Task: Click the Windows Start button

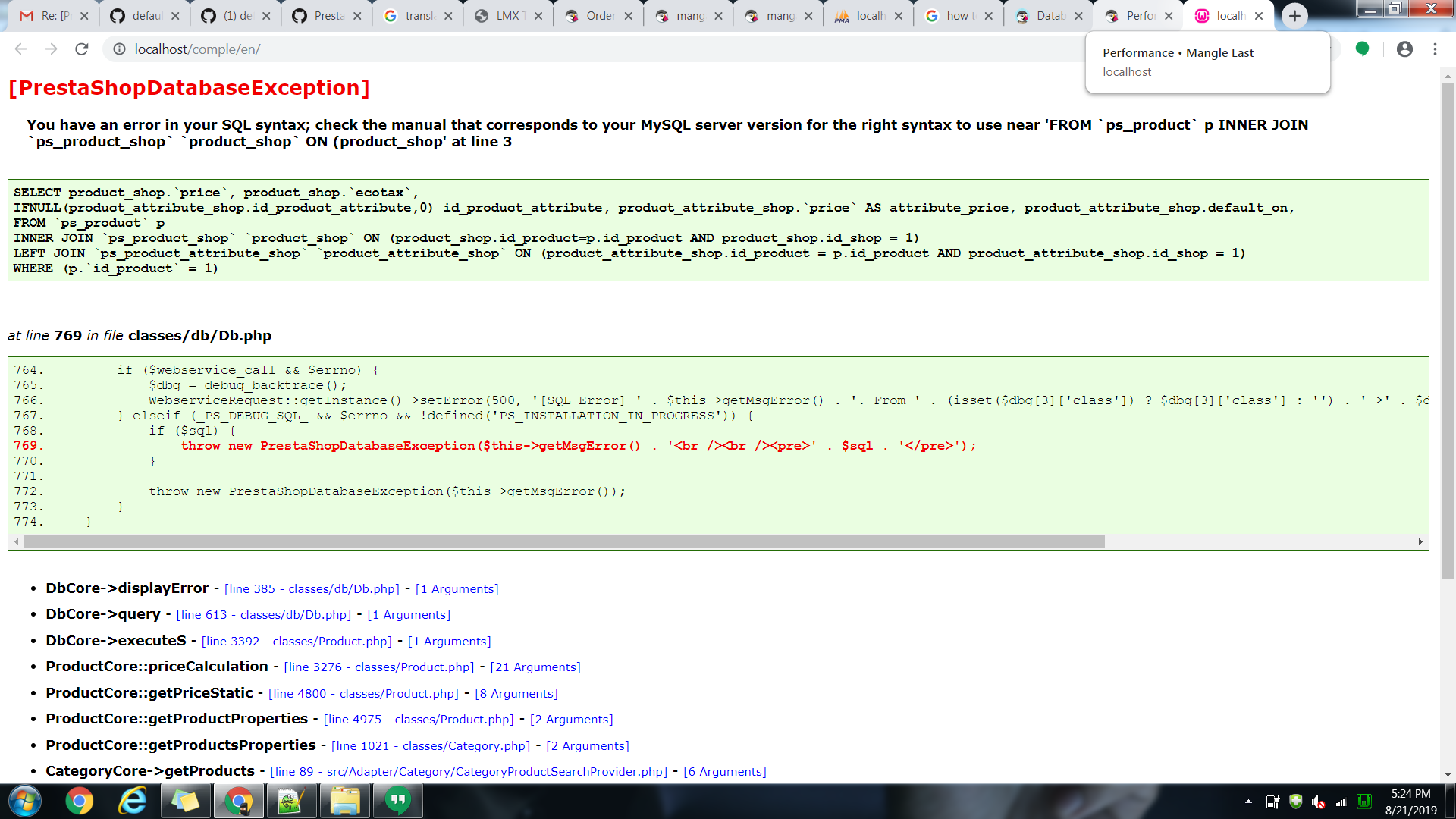Action: coord(24,801)
